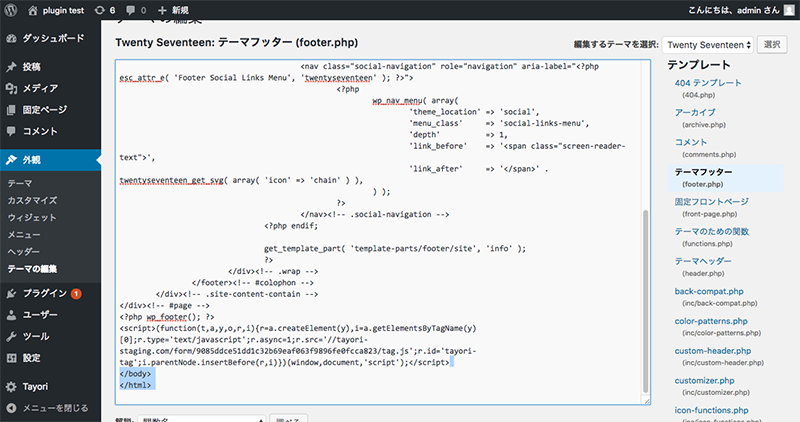
Task: Click the code editor vertical scrollbar
Action: [x=645, y=301]
